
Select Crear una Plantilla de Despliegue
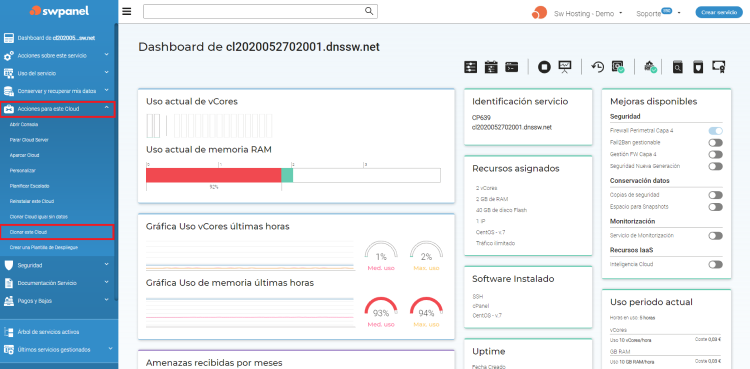point(44,247)
